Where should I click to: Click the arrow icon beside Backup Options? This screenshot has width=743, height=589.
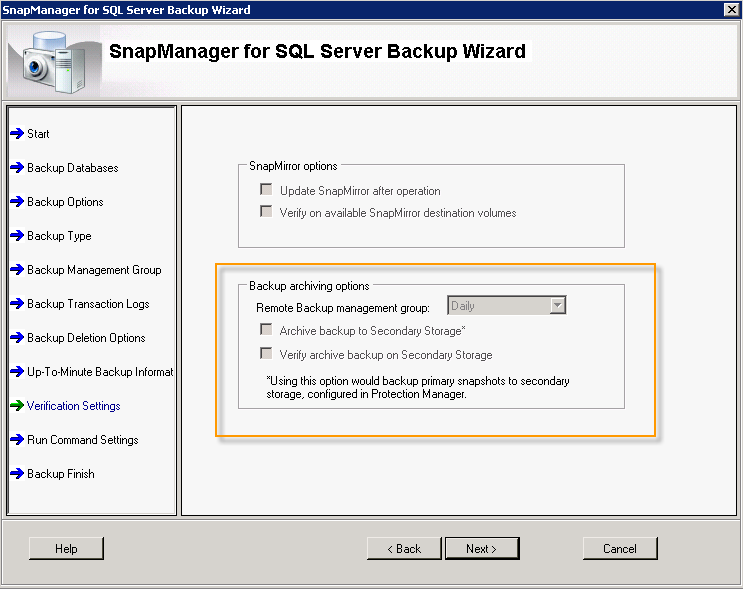pyautogui.click(x=17, y=202)
